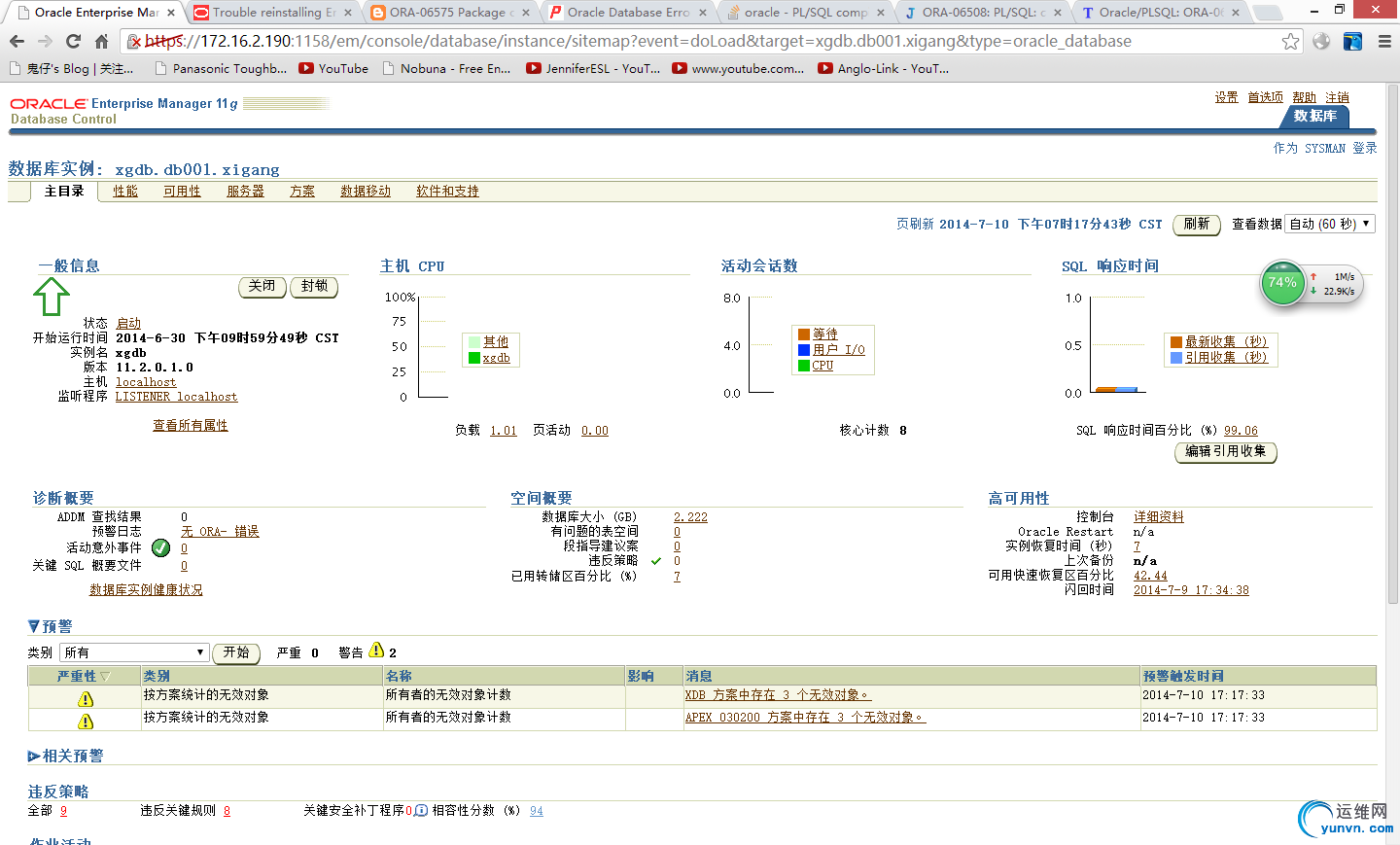The image size is (1400, 845).
Task: Open the 设置 link at top right
Action: 1226,97
